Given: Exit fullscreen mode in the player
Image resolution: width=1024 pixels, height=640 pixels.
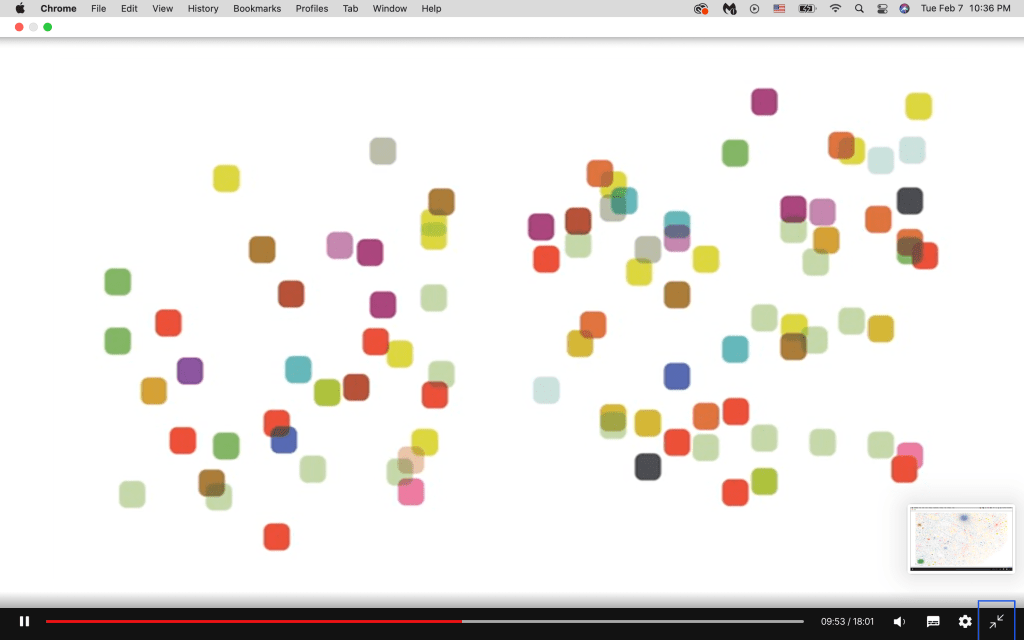Looking at the screenshot, I should click(x=996, y=621).
